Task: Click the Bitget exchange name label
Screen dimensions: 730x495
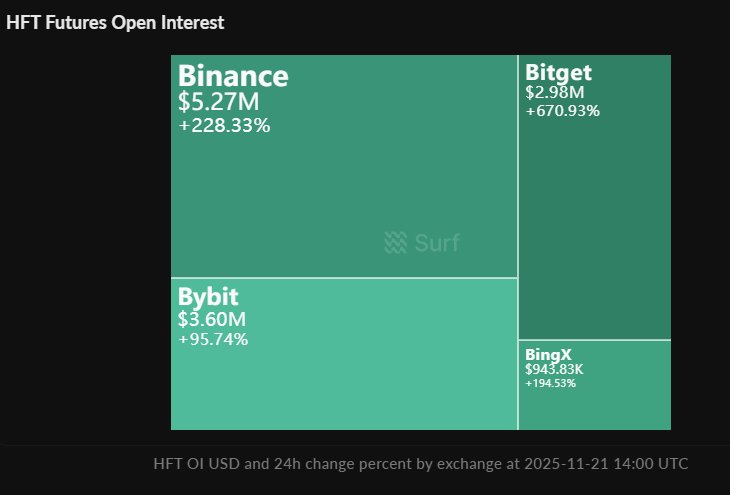Action: click(x=558, y=73)
